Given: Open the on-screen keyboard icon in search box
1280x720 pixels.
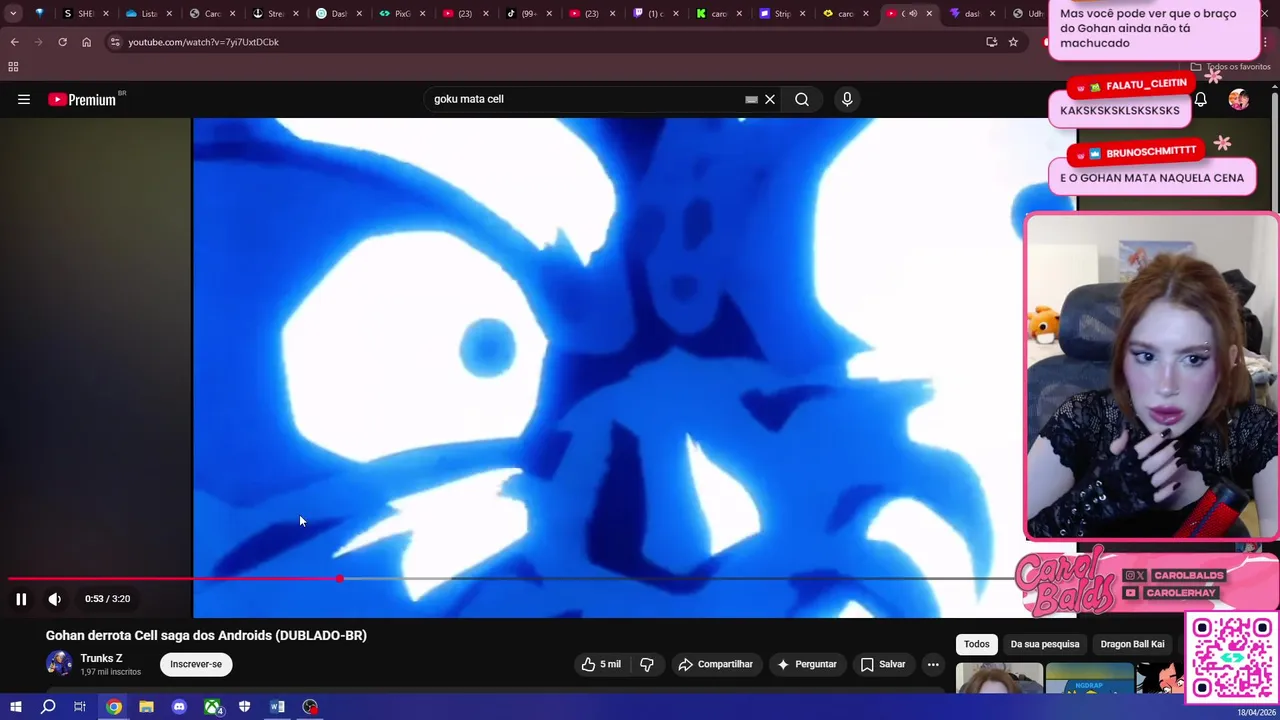Looking at the screenshot, I should coord(751,99).
